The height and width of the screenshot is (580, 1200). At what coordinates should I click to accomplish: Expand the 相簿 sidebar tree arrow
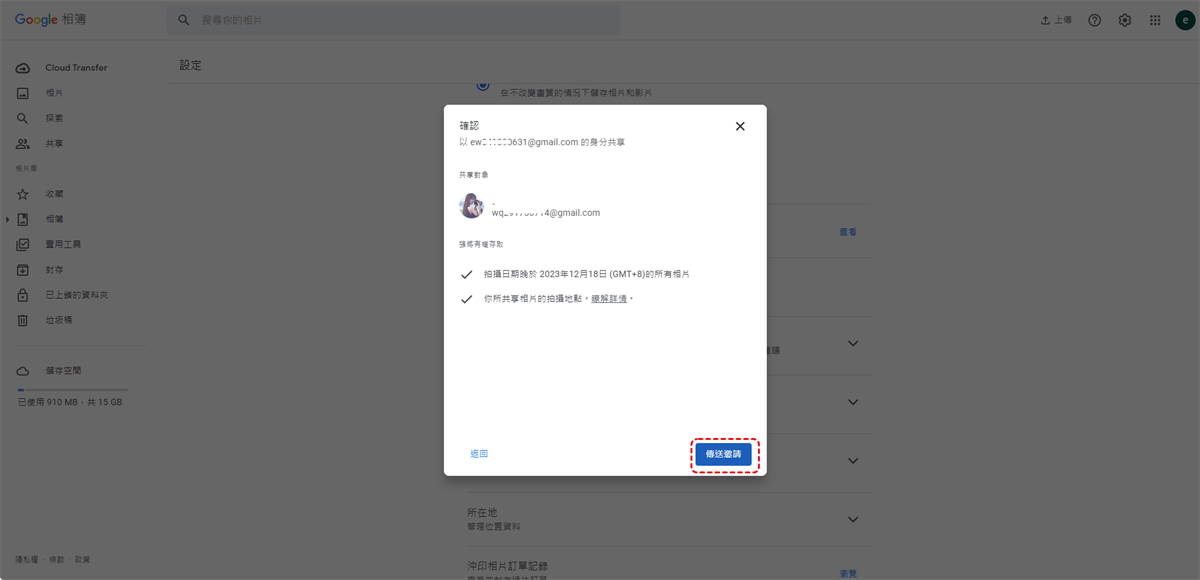(x=8, y=219)
